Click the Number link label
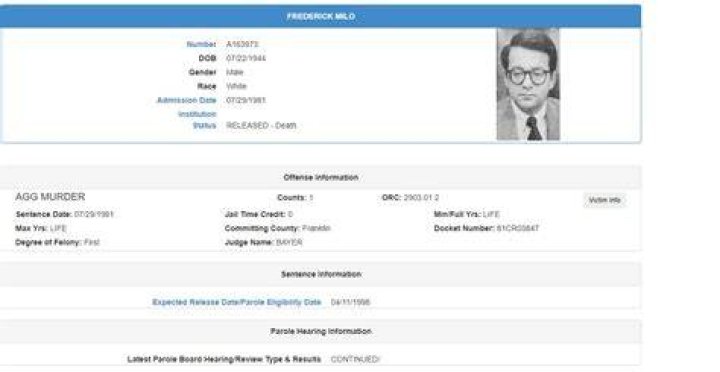 pos(201,44)
